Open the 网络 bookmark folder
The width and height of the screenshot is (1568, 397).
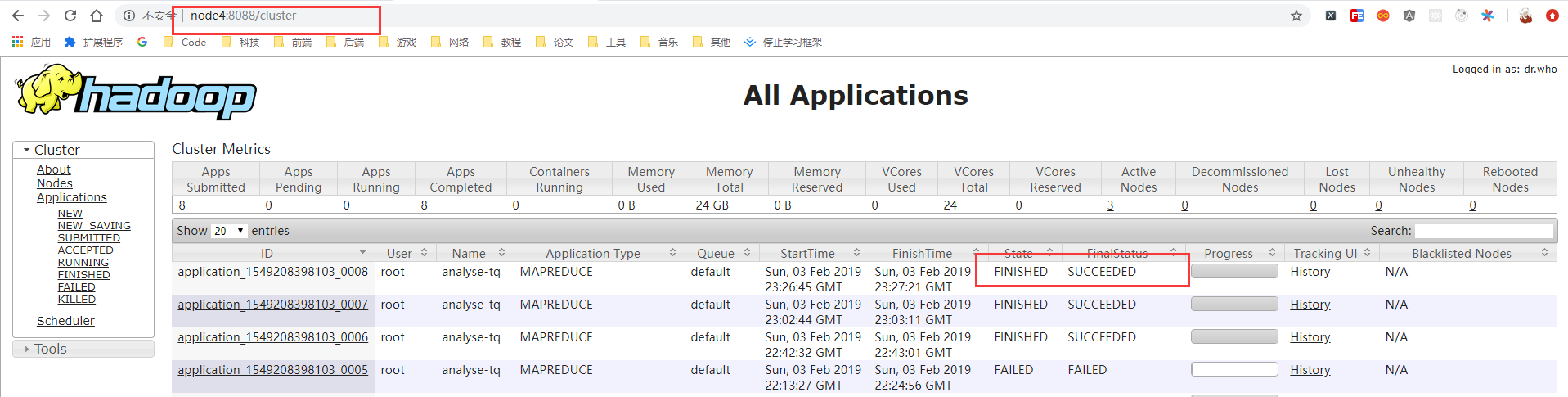click(x=450, y=42)
